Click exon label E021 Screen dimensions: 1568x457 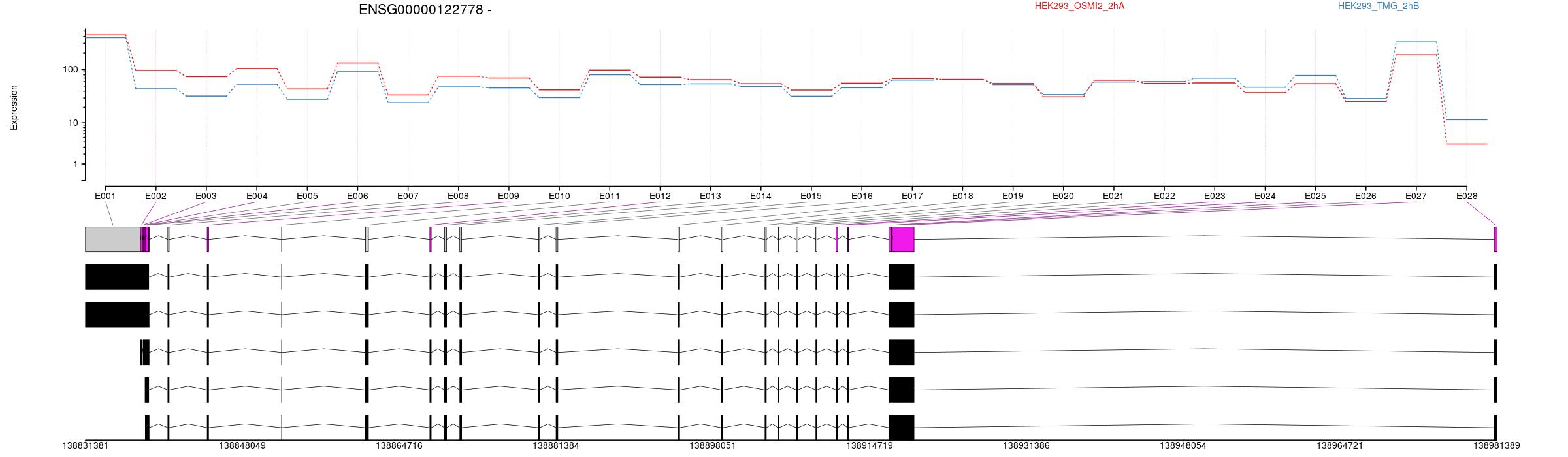click(x=1113, y=196)
